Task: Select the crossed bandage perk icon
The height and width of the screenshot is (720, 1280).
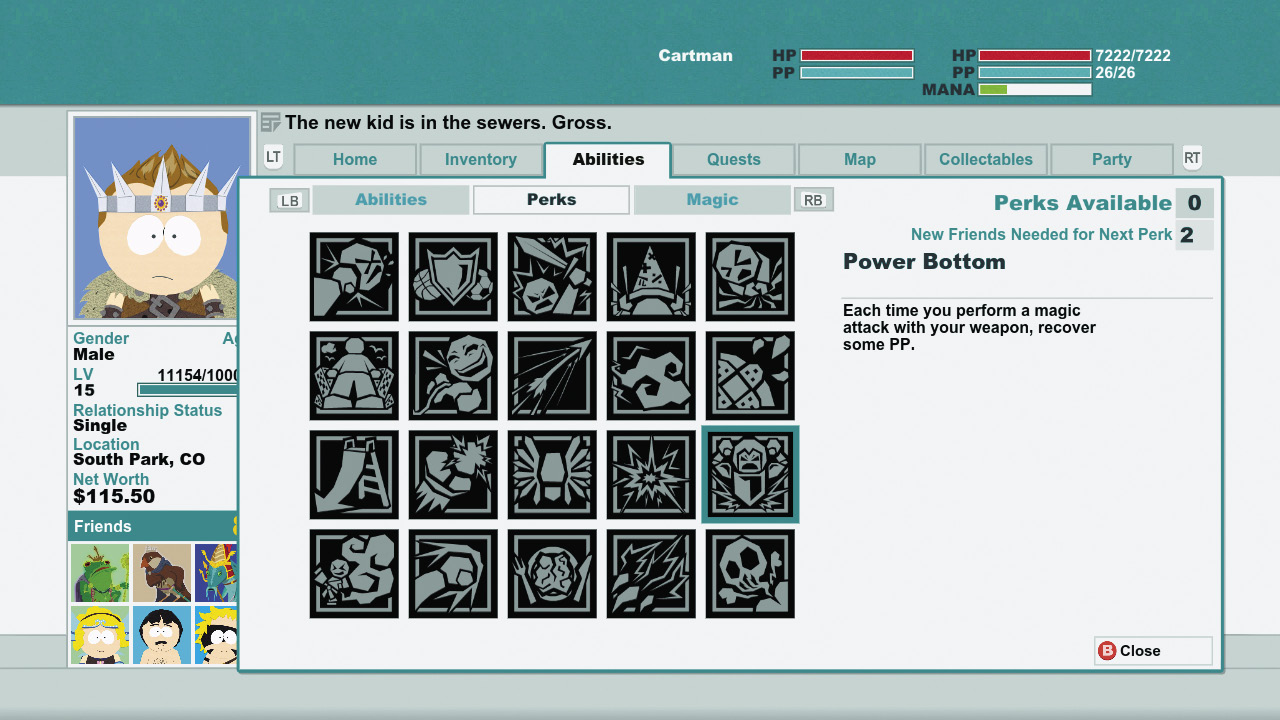Action: 750,376
